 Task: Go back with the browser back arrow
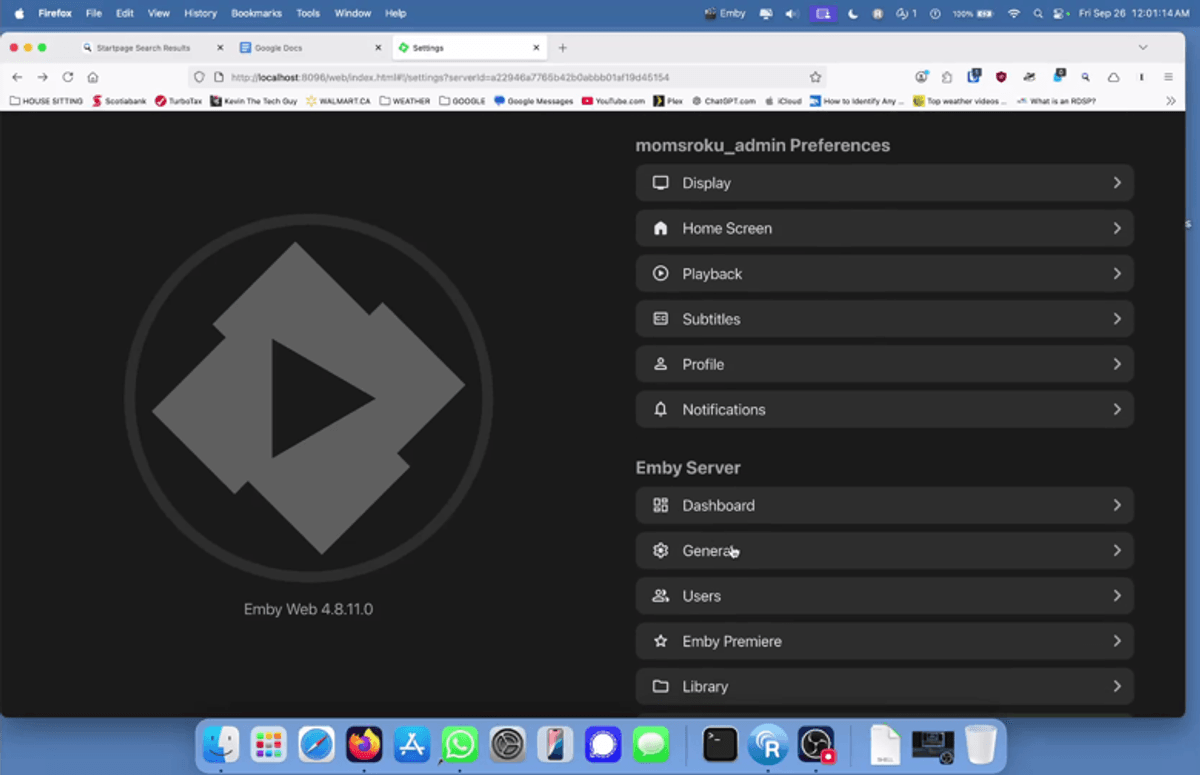pos(18,77)
